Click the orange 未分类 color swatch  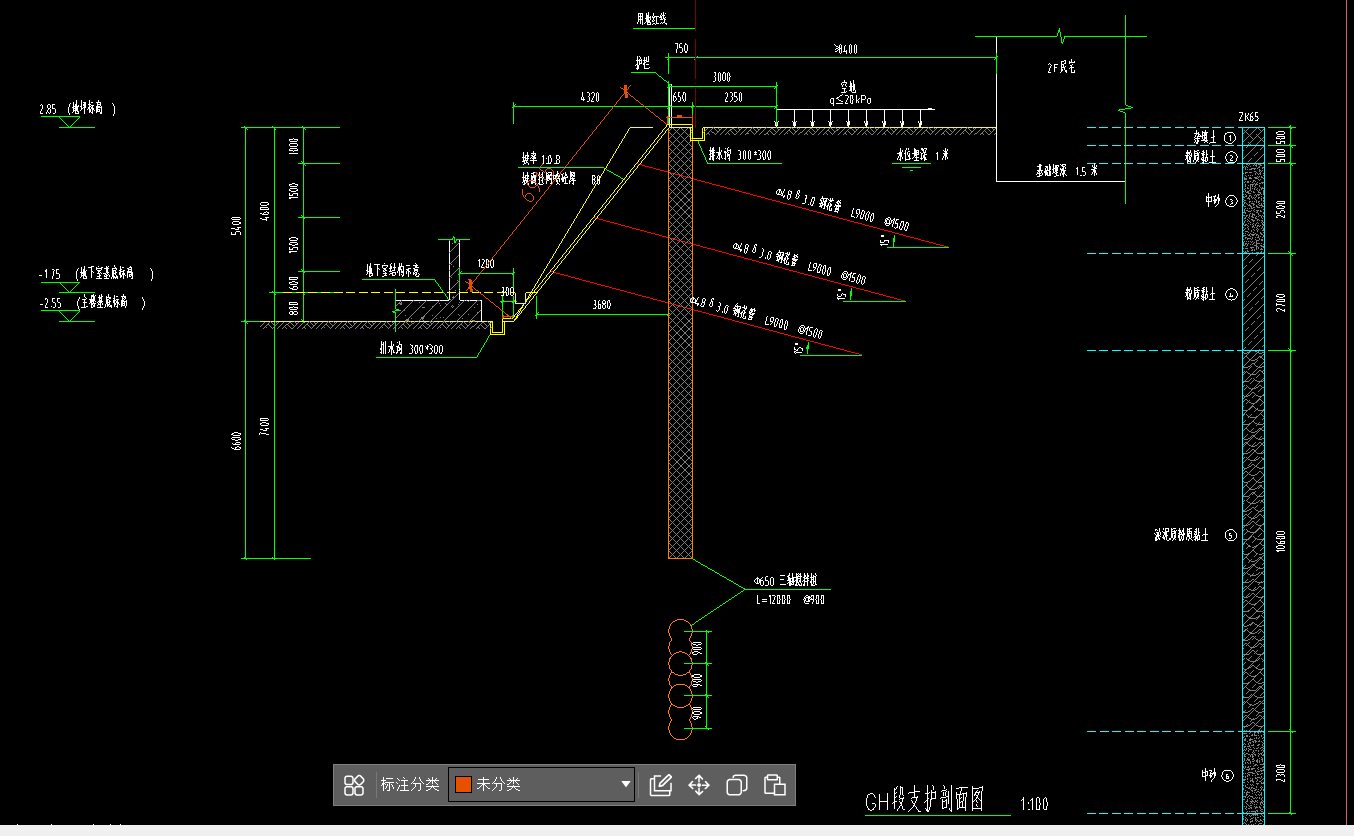click(463, 785)
